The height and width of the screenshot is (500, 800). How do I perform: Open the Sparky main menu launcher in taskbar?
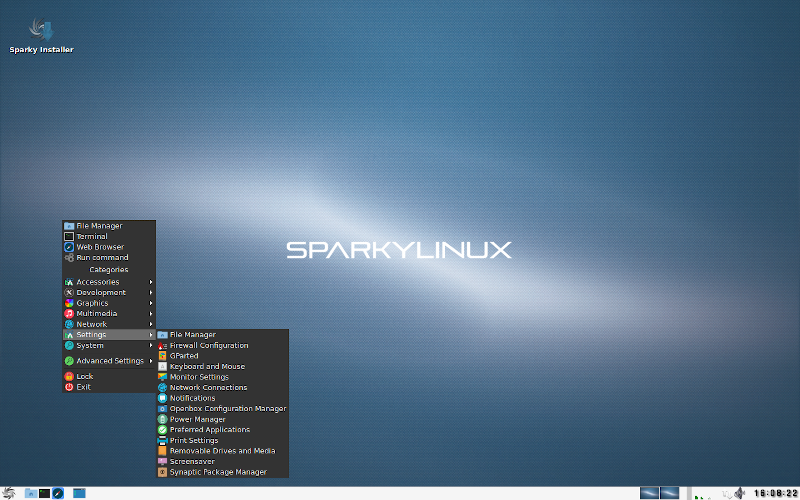8,493
